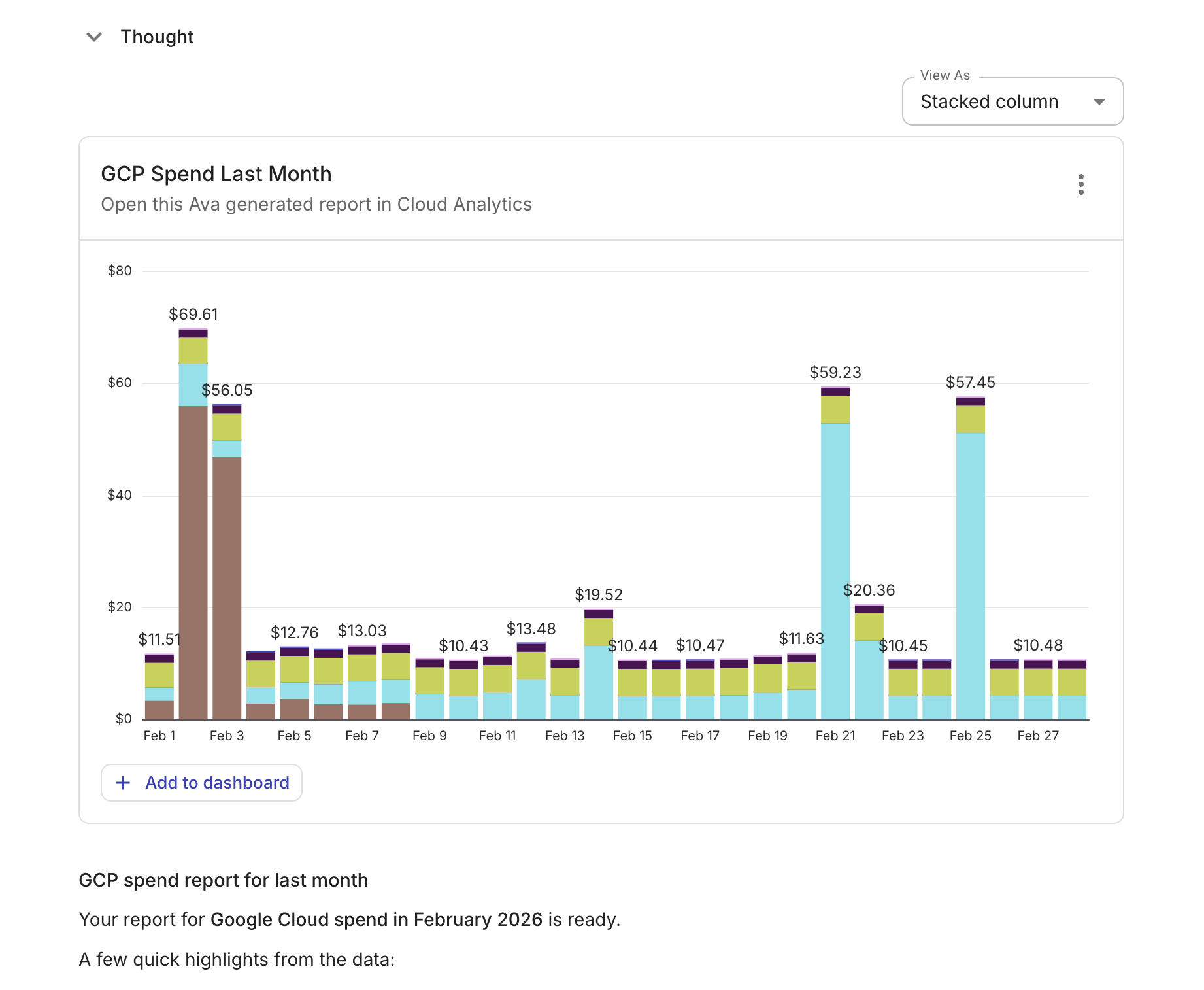
Task: Click the Add to dashboard button
Action: click(x=201, y=783)
